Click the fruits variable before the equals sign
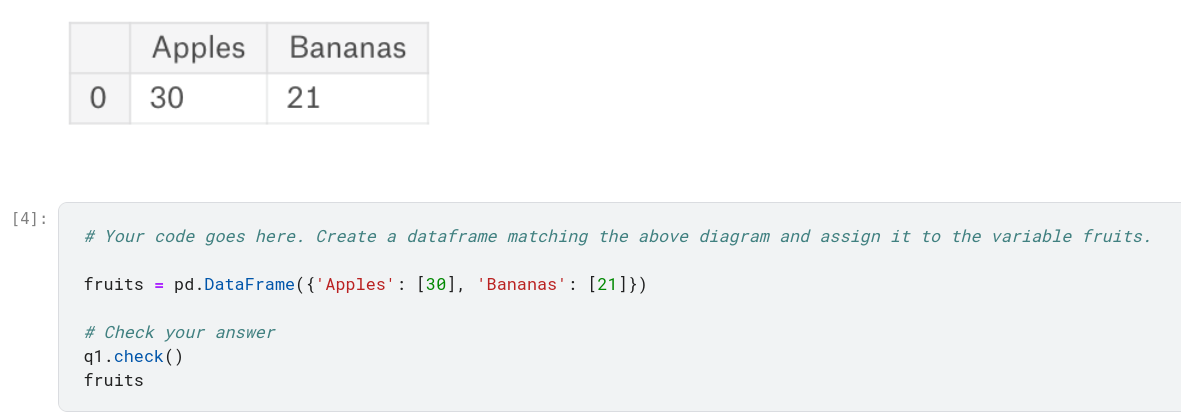This screenshot has width=1181, height=420. coord(114,285)
